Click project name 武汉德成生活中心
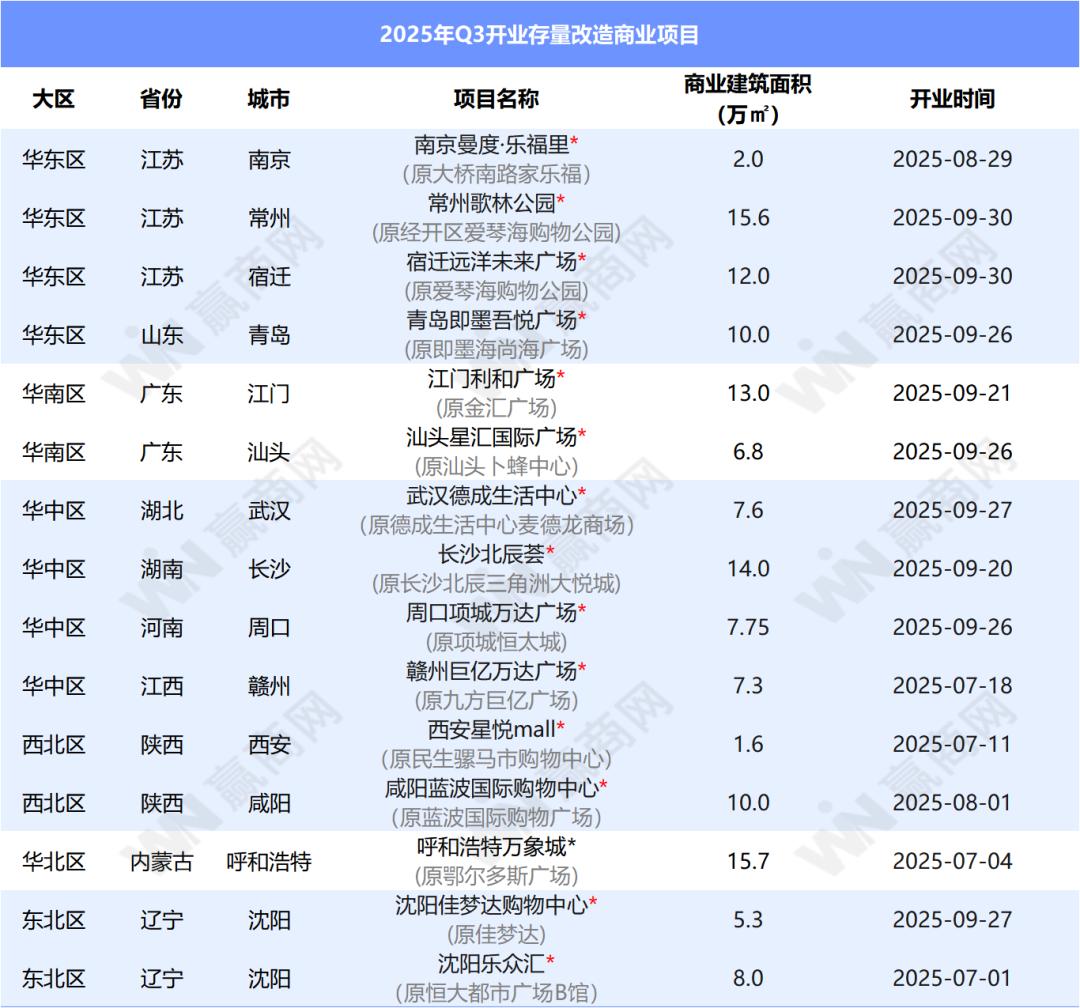This screenshot has height=1008, width=1080. (491, 496)
